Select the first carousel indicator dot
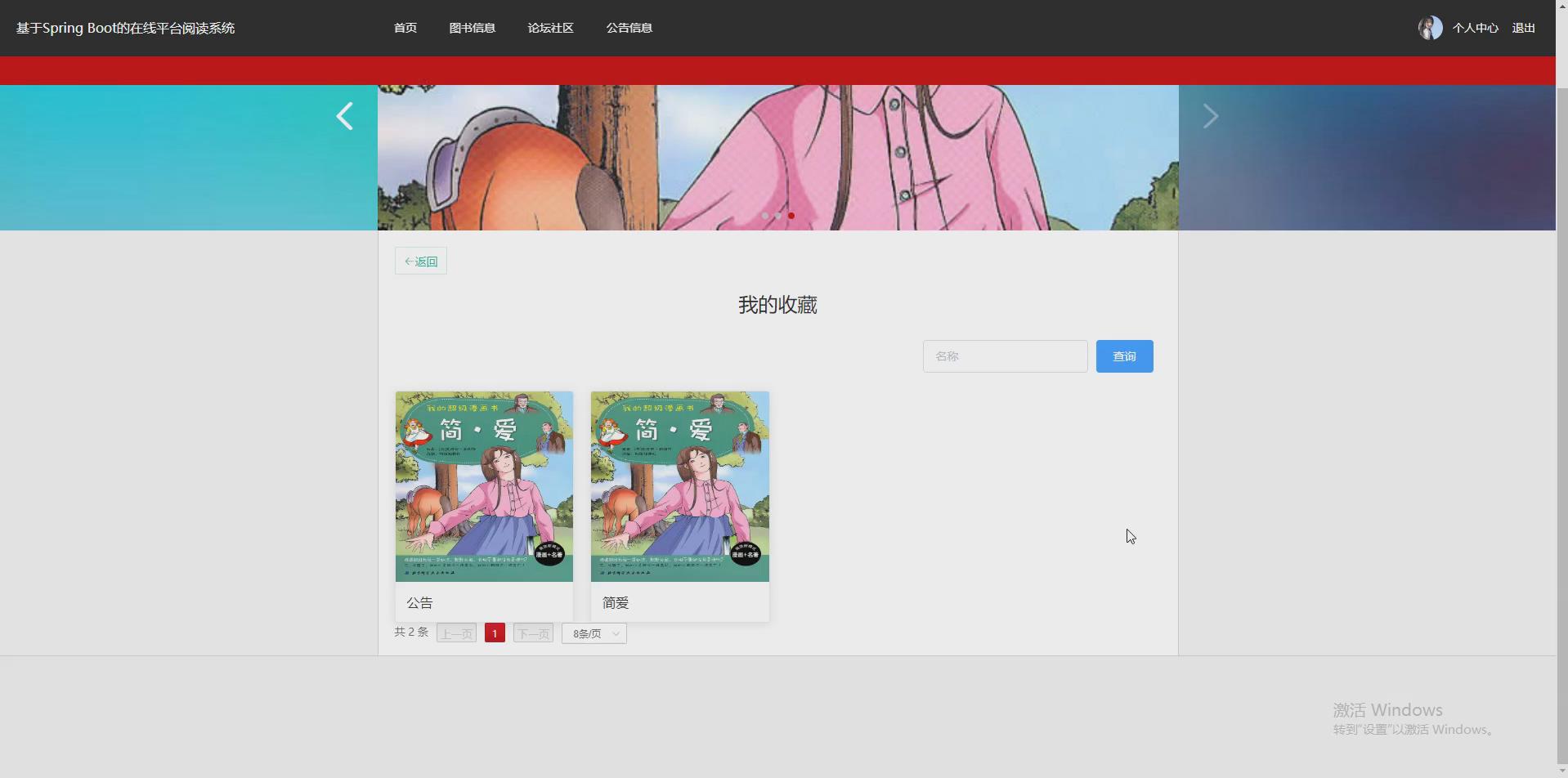The image size is (1568, 778). 765,216
